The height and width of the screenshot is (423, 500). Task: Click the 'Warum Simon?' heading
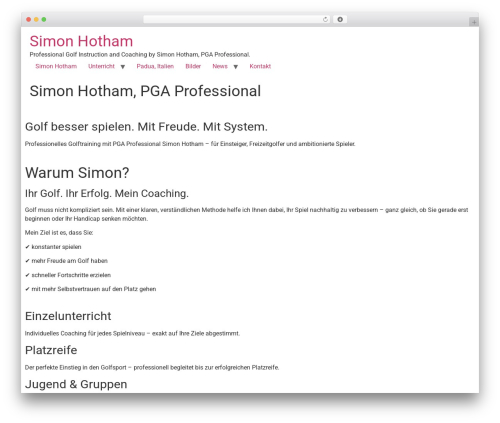pyautogui.click(x=77, y=173)
